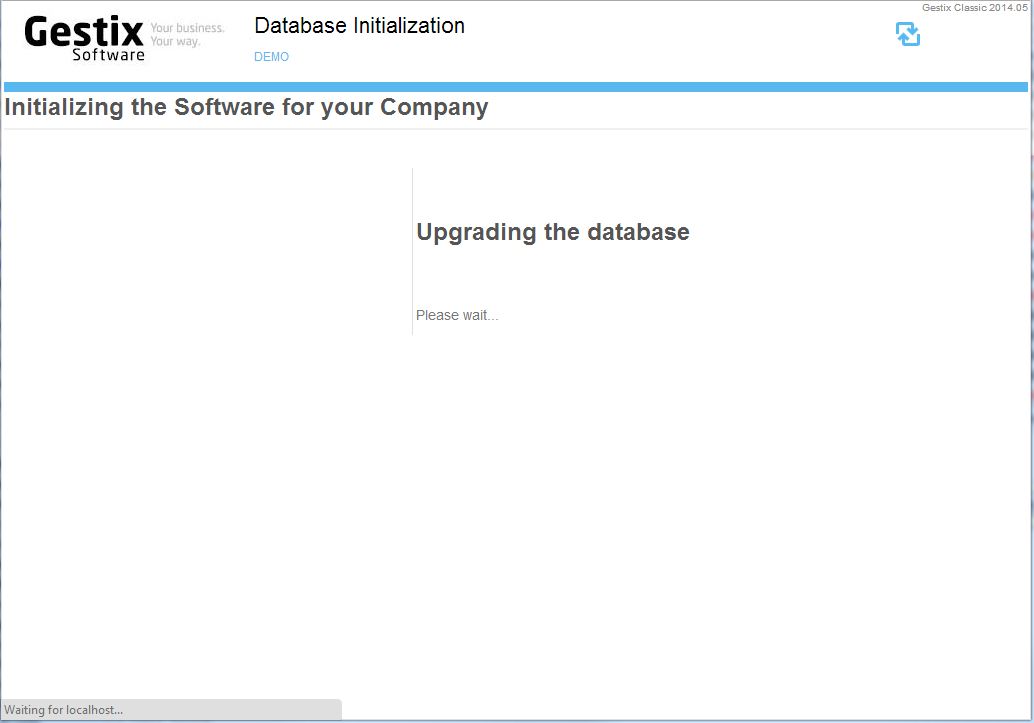Click the Gestix logo
The image size is (1034, 723).
[84, 38]
